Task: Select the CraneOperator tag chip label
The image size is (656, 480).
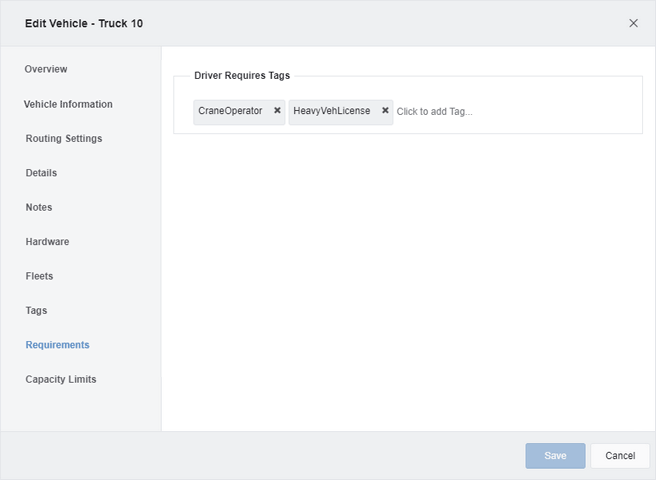Action: (230, 111)
